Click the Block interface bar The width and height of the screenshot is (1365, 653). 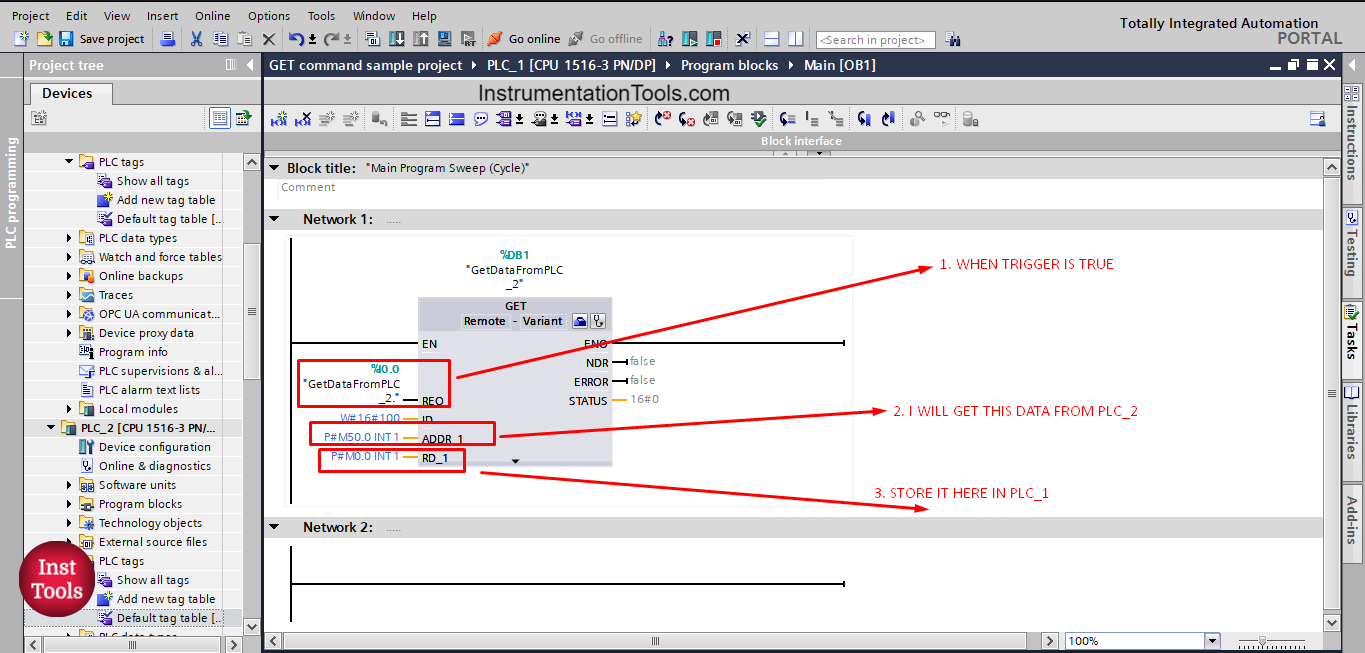(x=801, y=141)
